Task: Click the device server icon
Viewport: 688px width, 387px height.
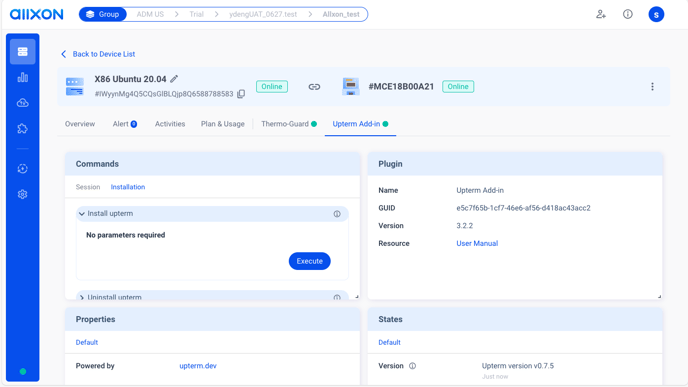Action: (75, 86)
